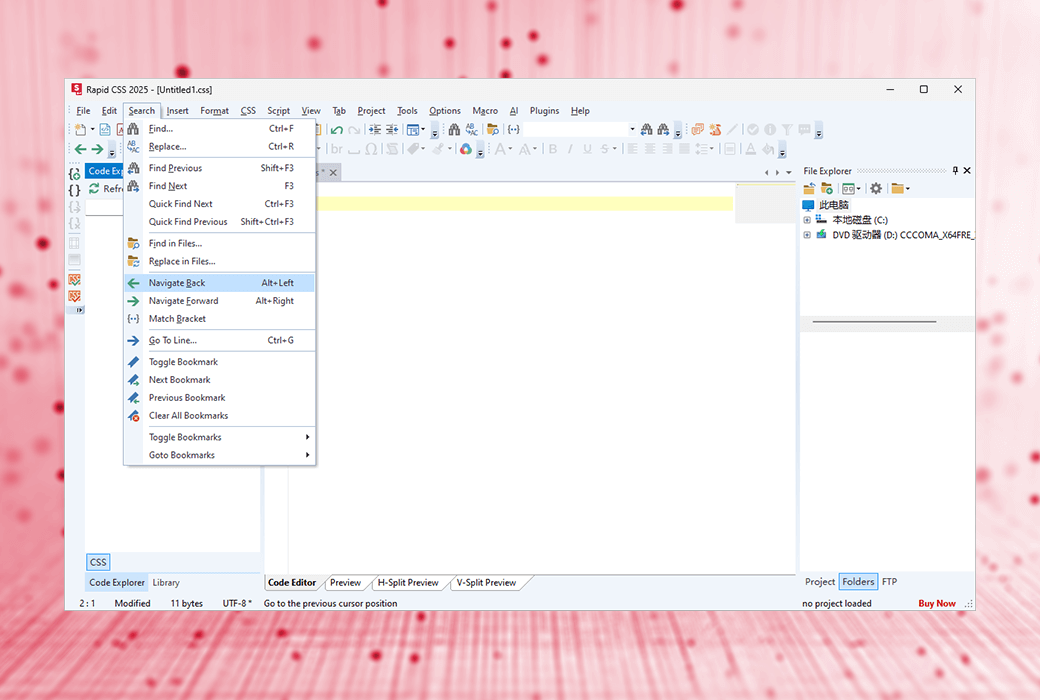This screenshot has height=700, width=1040.
Task: Select Navigate Back menu entry
Action: (220, 283)
